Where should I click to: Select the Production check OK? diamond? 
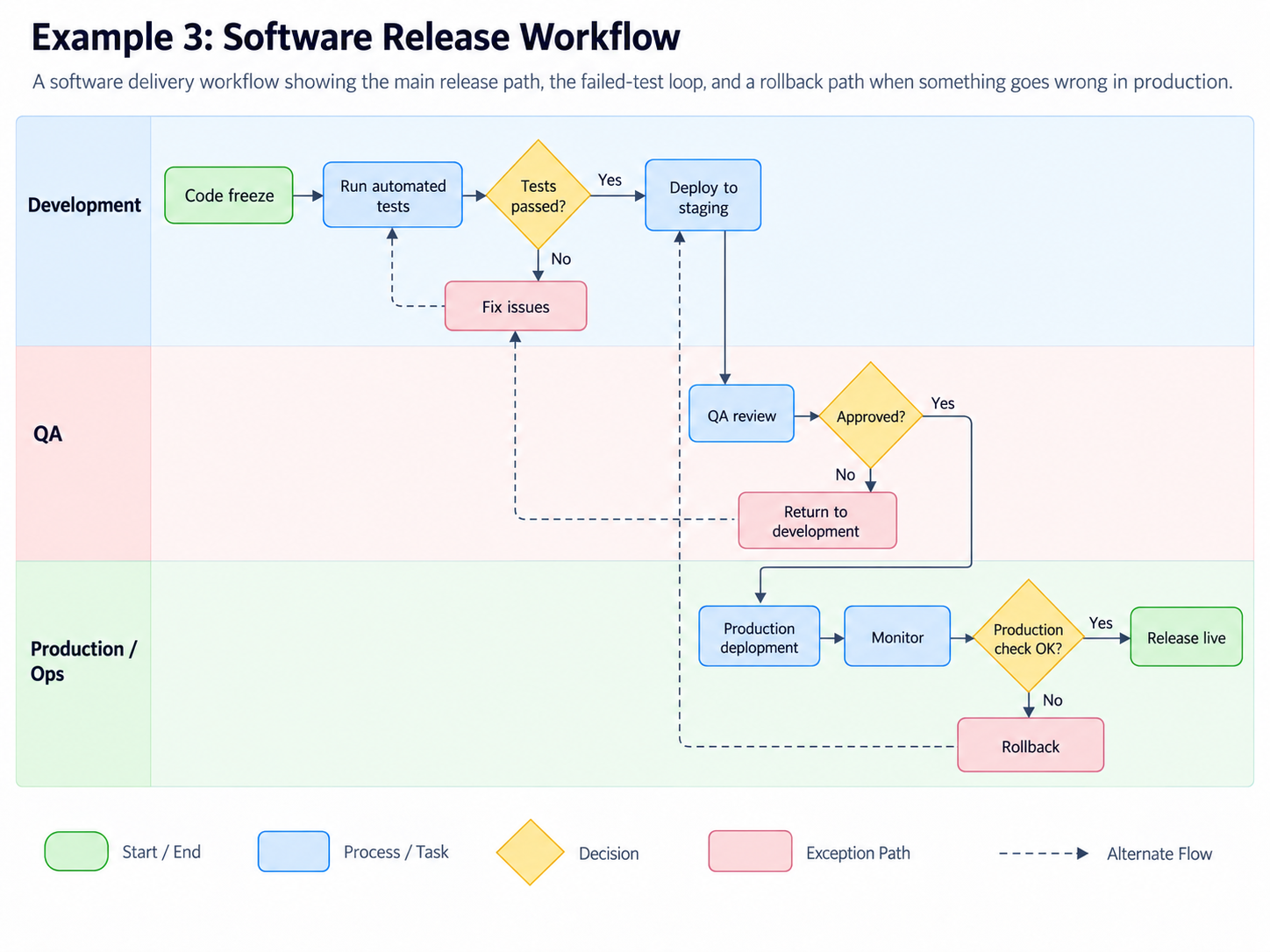pos(1028,637)
